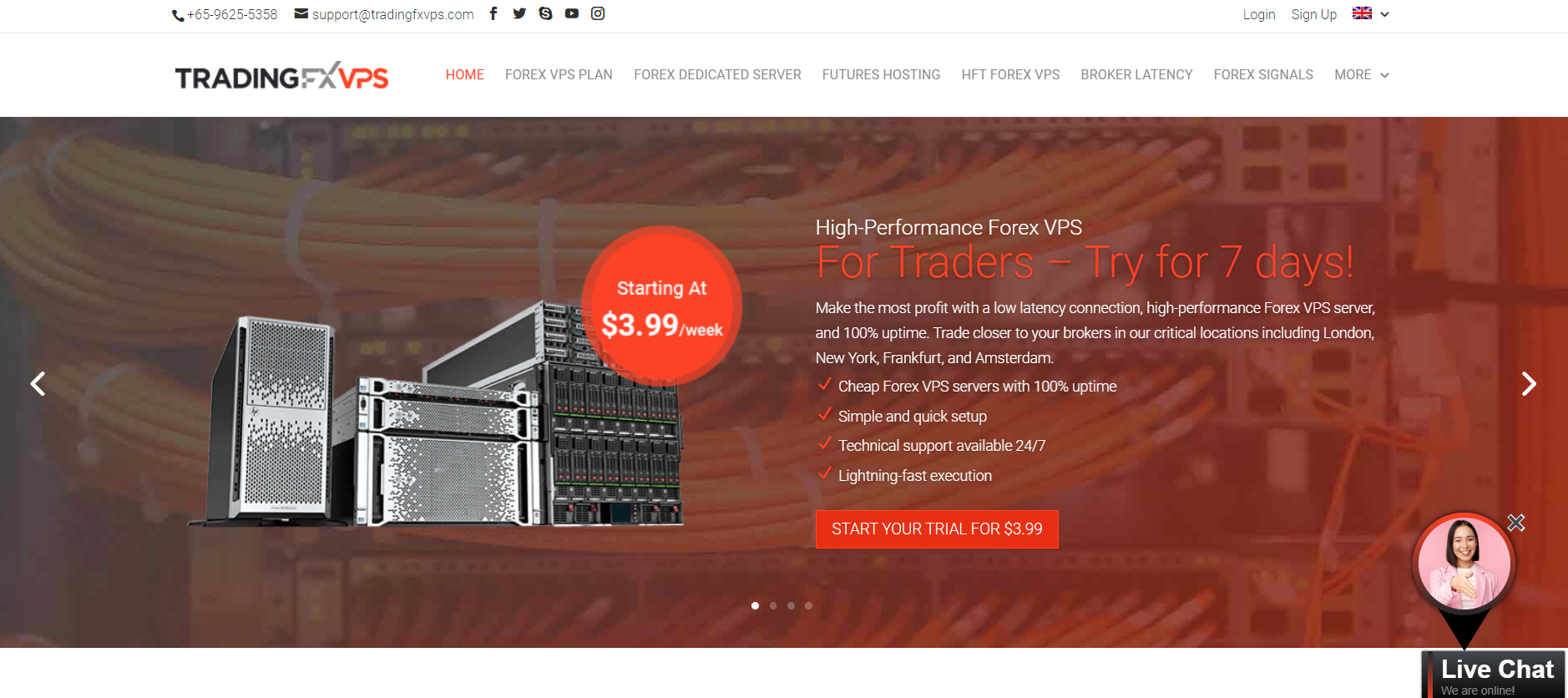
Task: Open the FOREX VPS PLAN menu item
Action: (559, 74)
